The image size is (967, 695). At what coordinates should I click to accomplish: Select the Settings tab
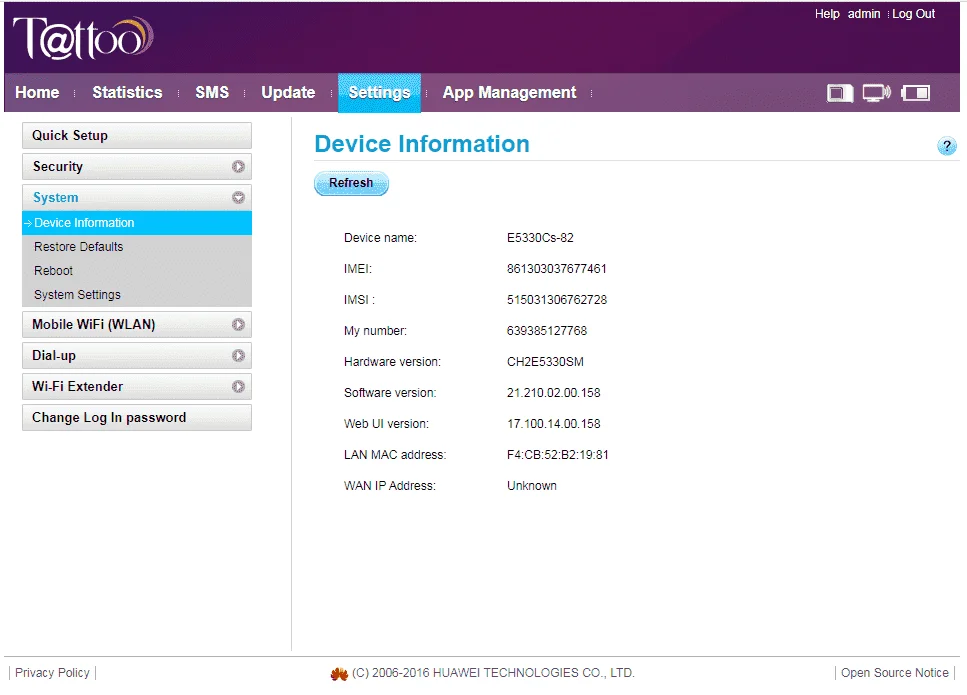click(379, 93)
